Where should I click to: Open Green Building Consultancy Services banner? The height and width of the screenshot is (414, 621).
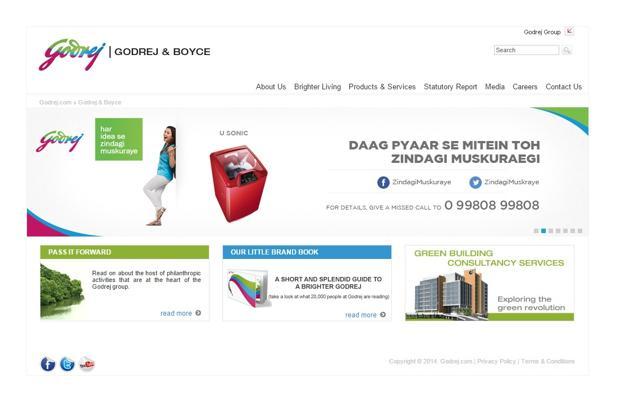pos(490,283)
